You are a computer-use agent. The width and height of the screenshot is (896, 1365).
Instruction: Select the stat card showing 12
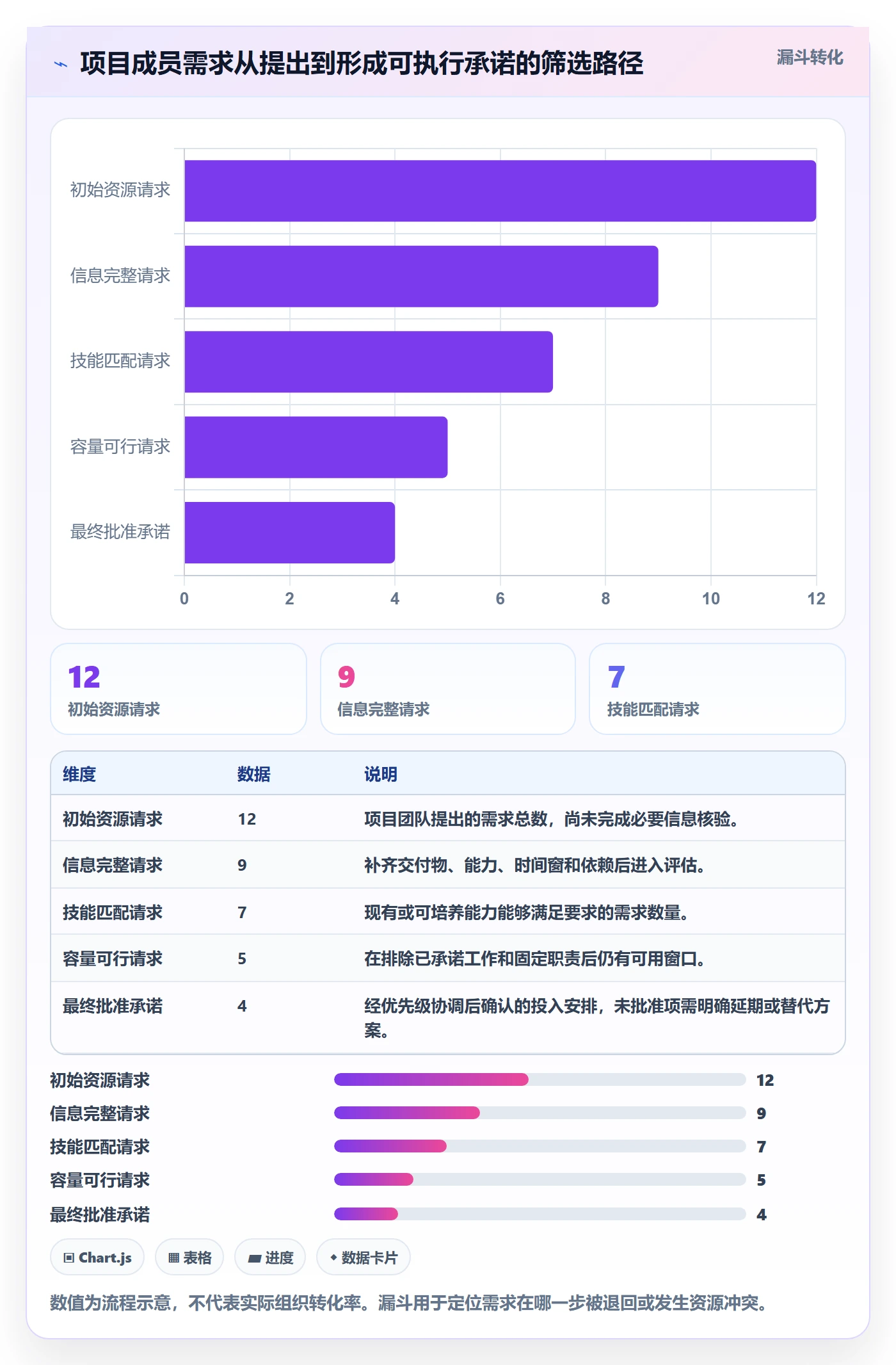coord(179,689)
